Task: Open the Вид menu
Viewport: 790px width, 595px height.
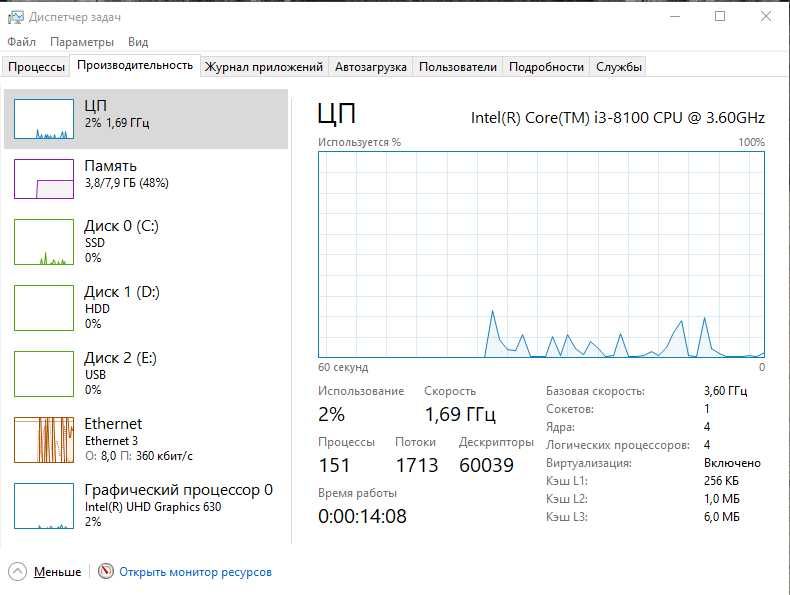Action: [x=138, y=42]
